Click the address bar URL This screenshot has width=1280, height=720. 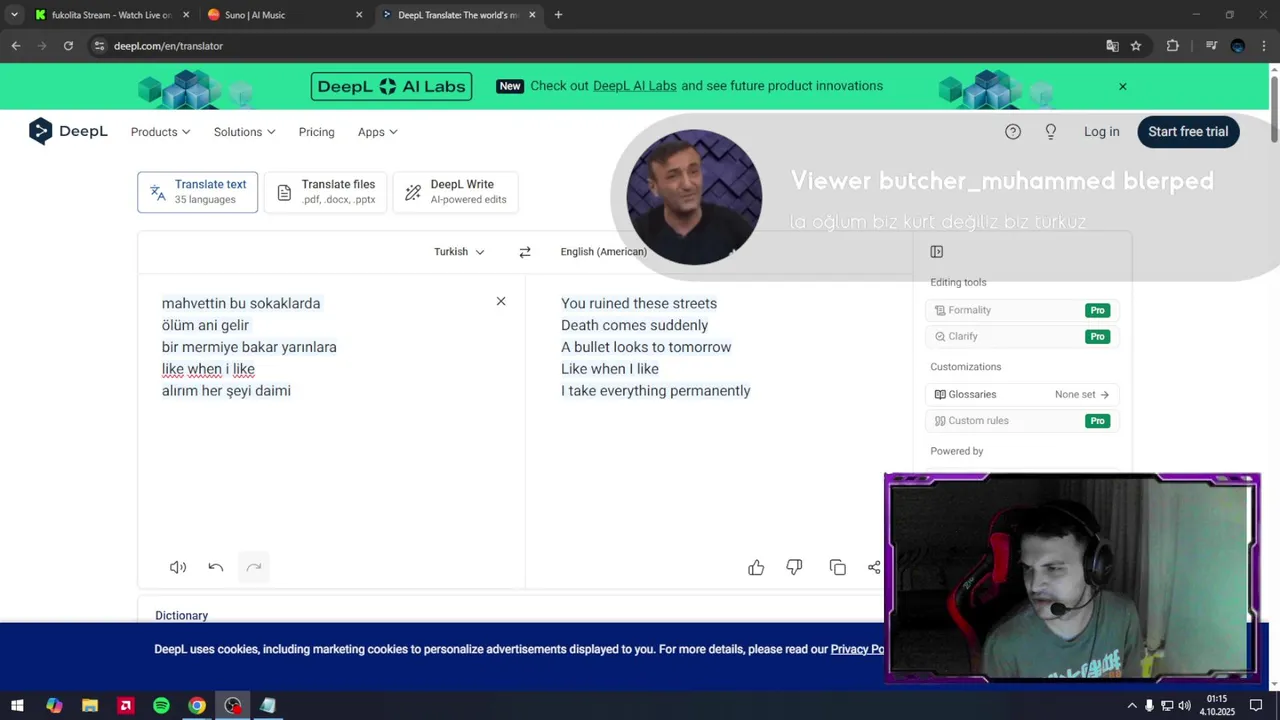(168, 46)
